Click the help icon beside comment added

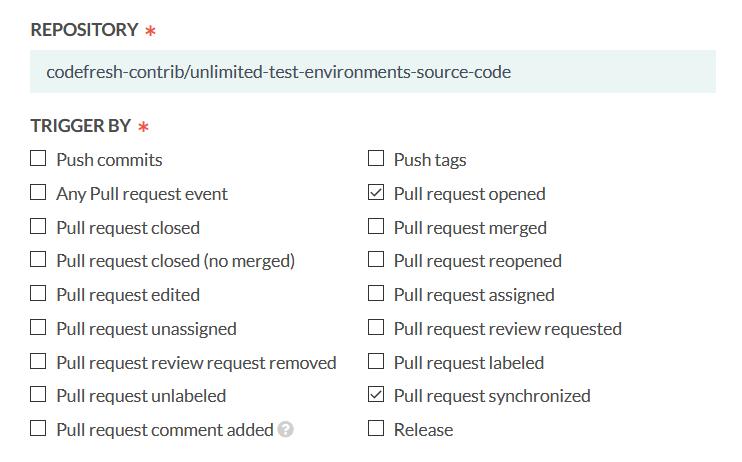(286, 430)
